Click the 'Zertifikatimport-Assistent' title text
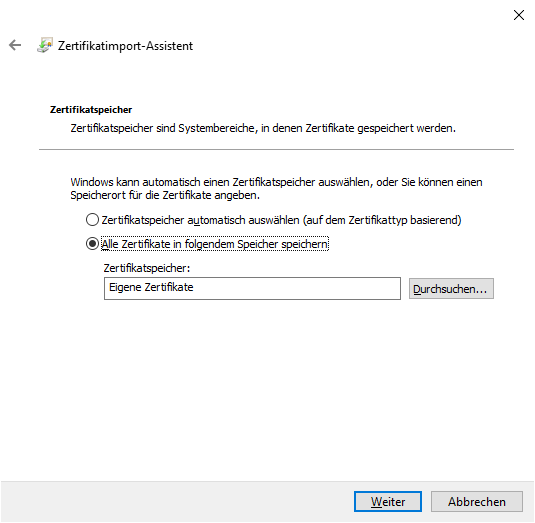 click(125, 46)
